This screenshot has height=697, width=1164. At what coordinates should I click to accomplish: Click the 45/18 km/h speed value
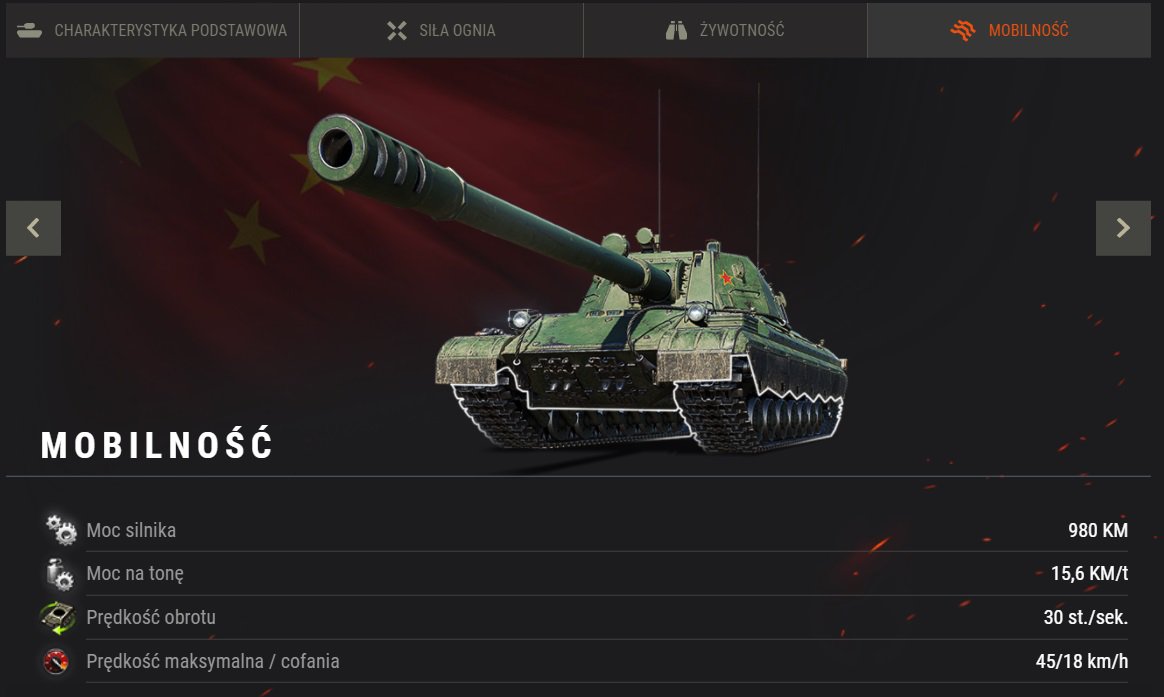(x=1082, y=661)
